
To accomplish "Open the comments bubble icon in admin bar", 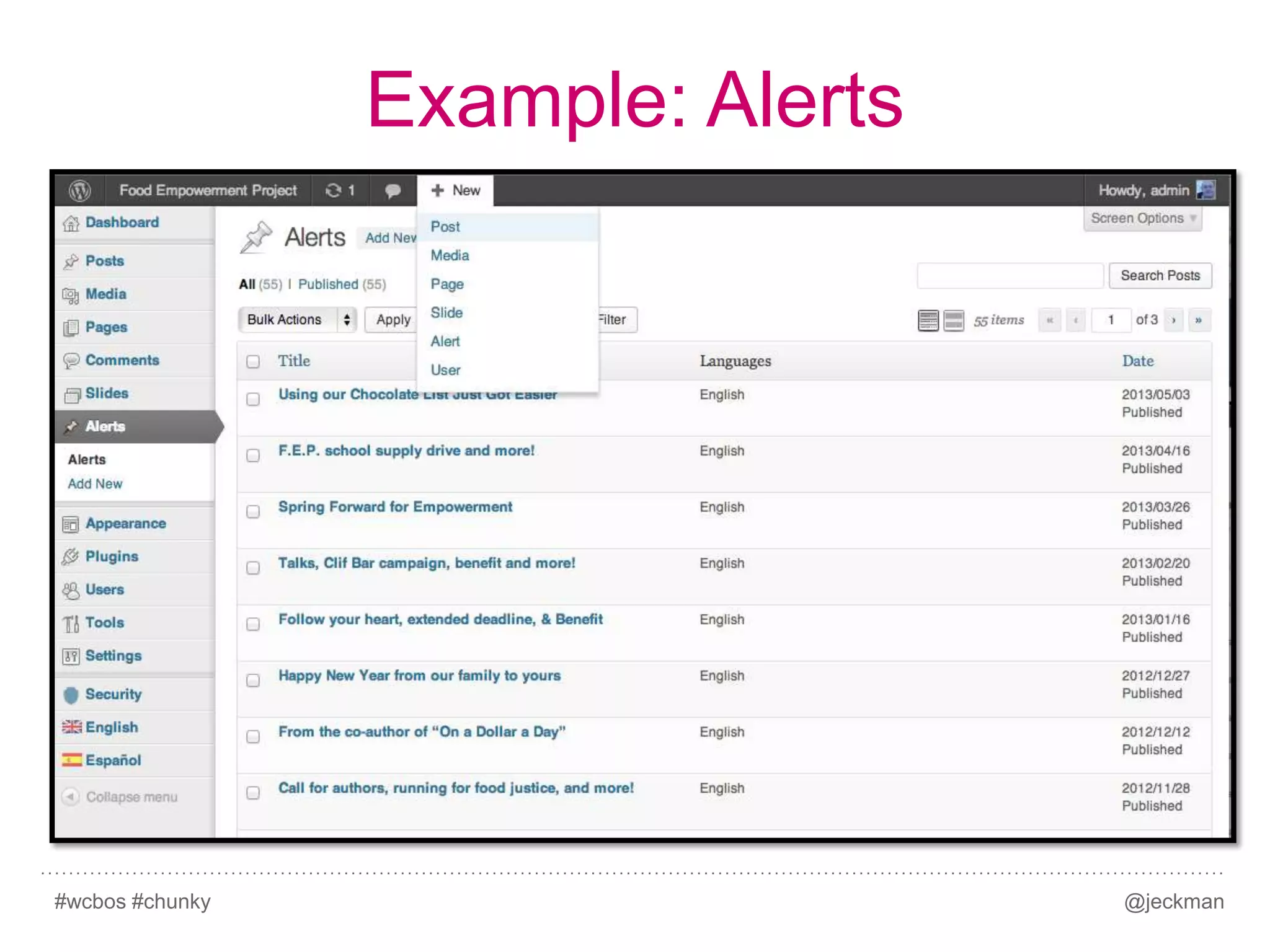I will coord(393,191).
